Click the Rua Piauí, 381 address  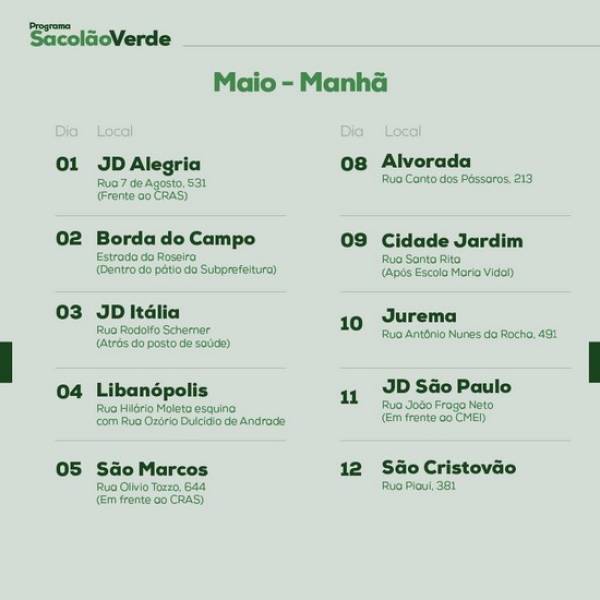[x=419, y=486]
